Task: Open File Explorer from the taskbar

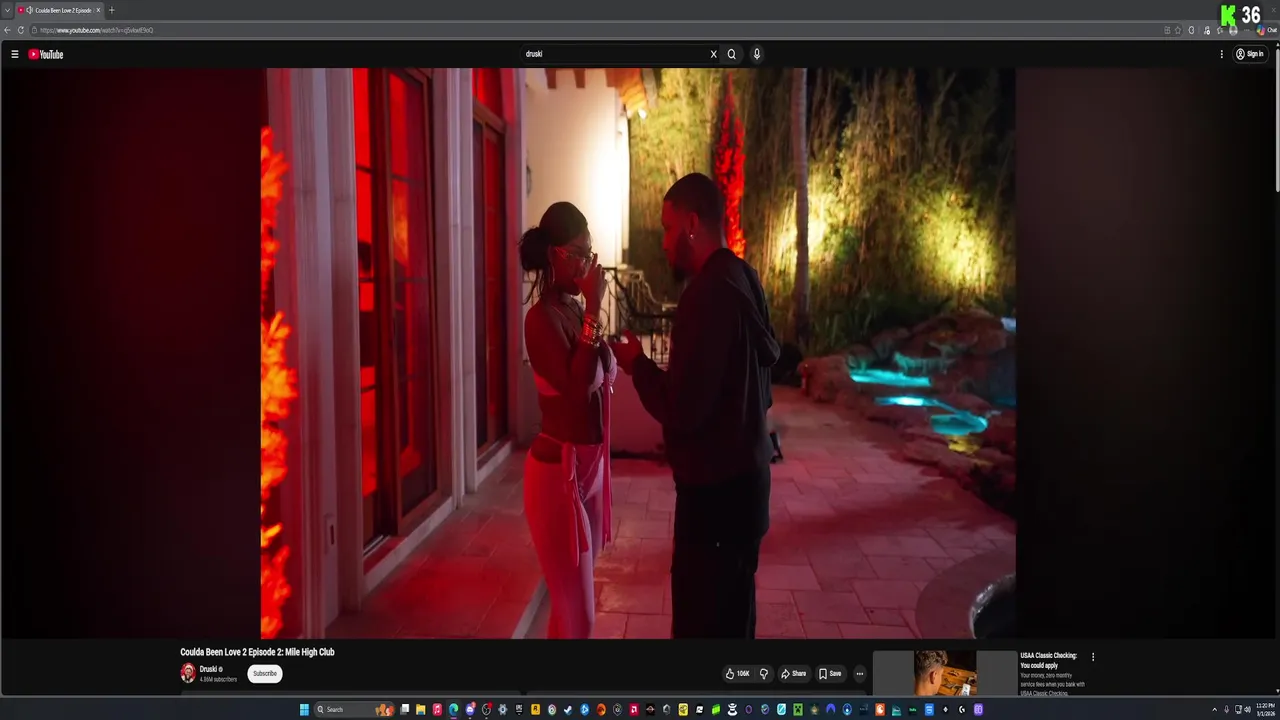Action: [x=420, y=710]
